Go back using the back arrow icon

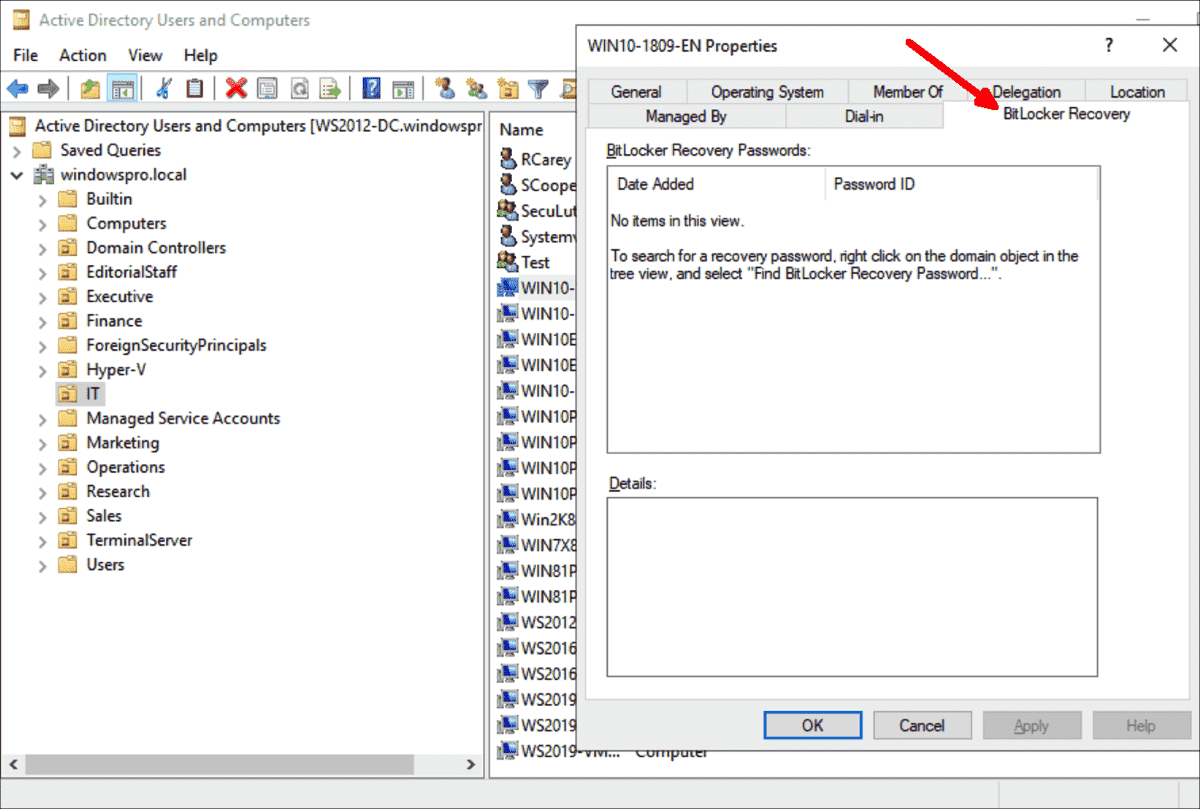(18, 88)
